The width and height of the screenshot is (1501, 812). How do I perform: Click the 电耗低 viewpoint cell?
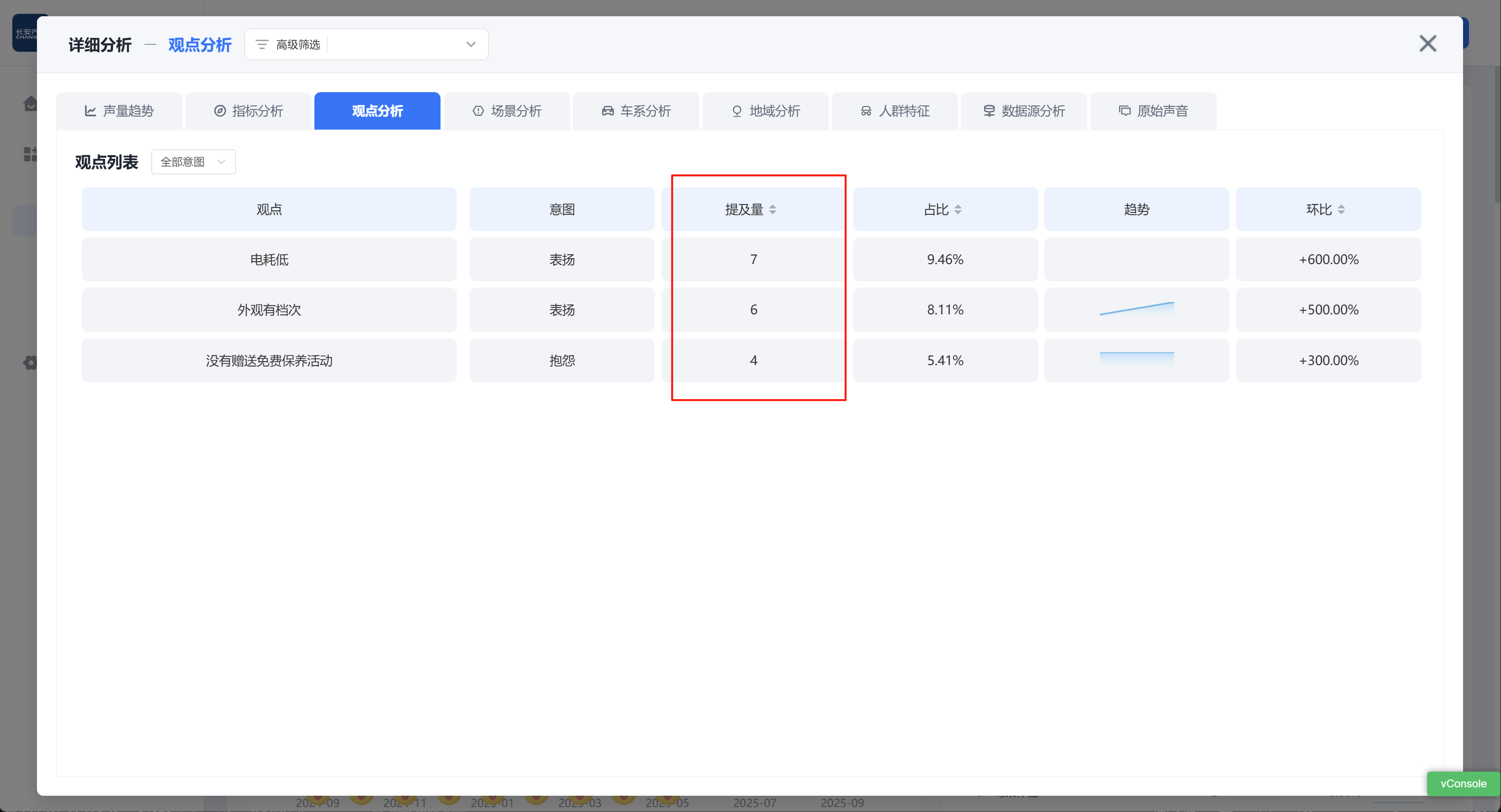[x=269, y=259]
